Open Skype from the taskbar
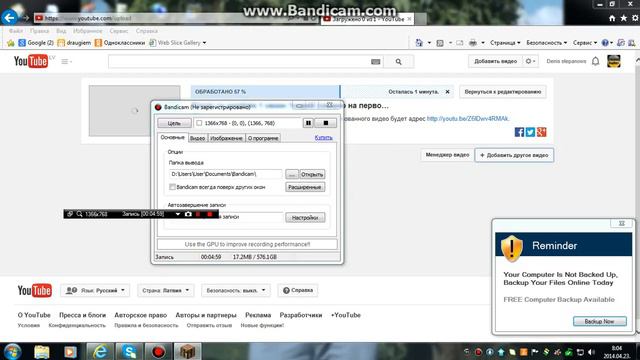The width and height of the screenshot is (640, 360). (129, 351)
